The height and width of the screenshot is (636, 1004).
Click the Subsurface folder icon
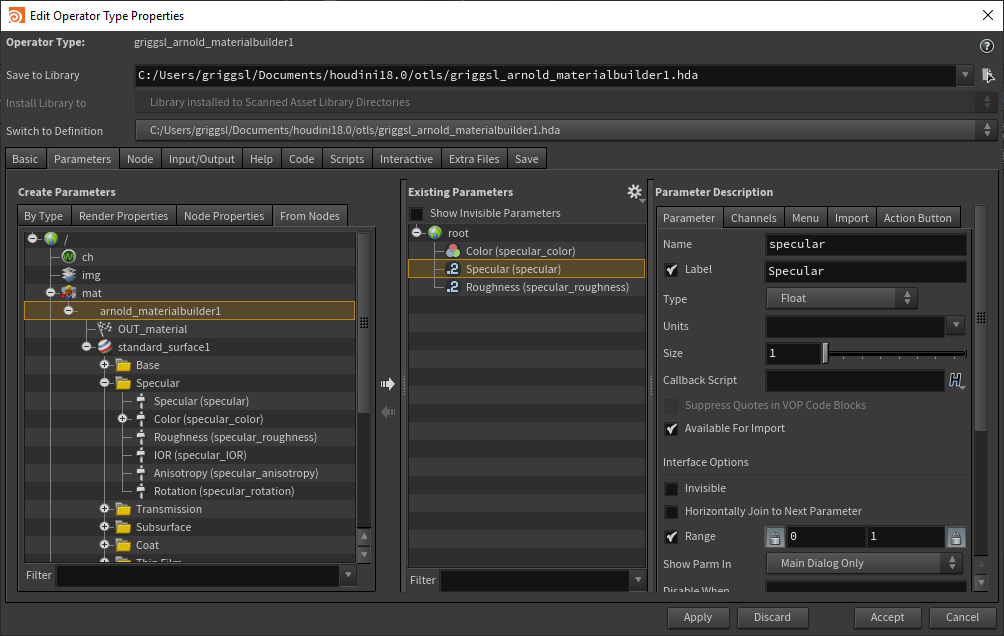(123, 527)
